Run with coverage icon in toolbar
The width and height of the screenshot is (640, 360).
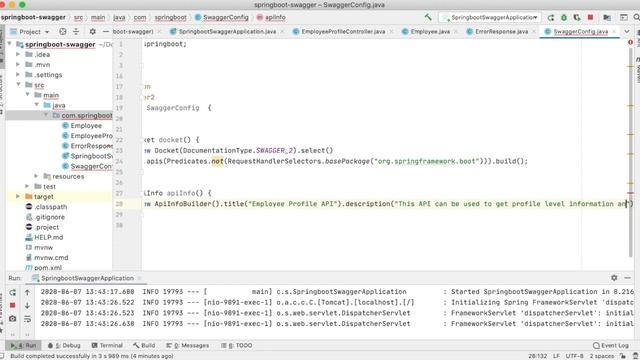click(577, 18)
